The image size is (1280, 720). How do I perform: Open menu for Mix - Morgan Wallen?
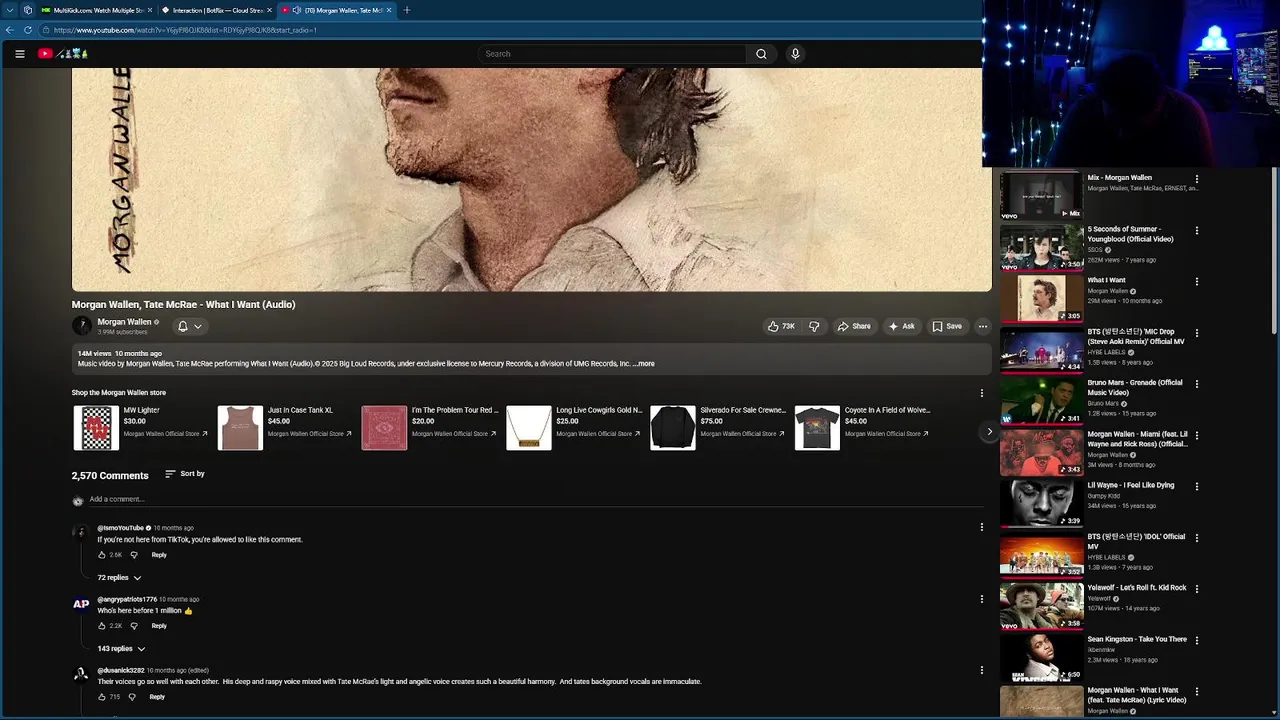point(1196,180)
